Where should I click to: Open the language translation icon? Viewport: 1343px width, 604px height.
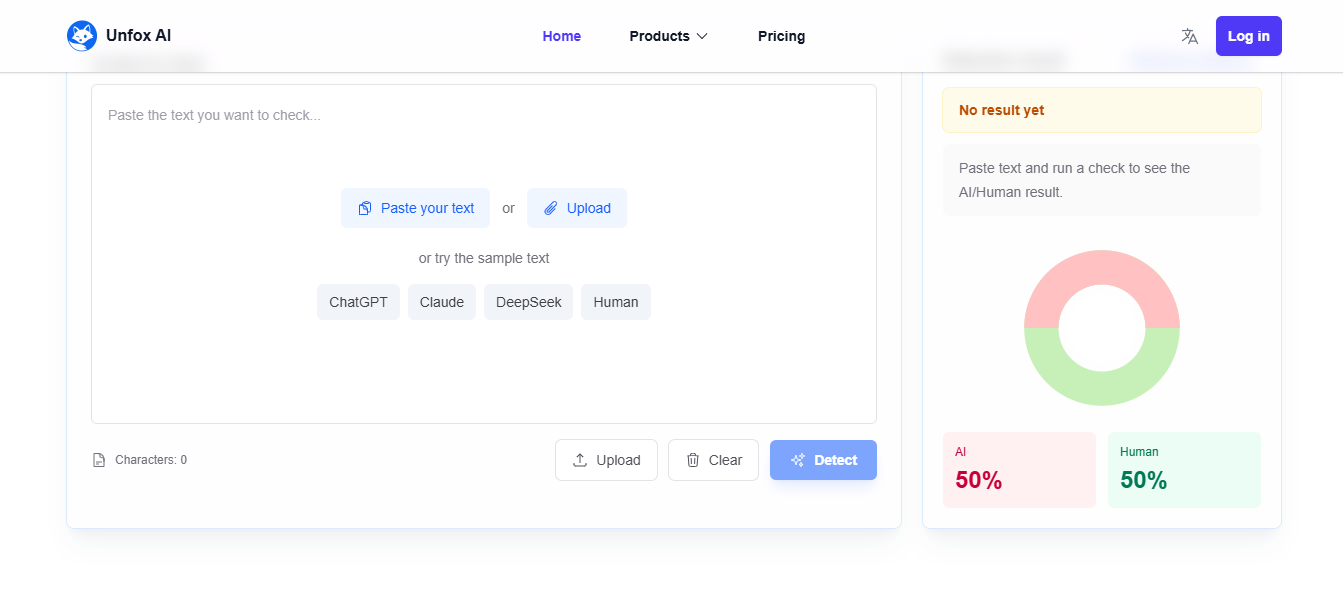coord(1189,36)
